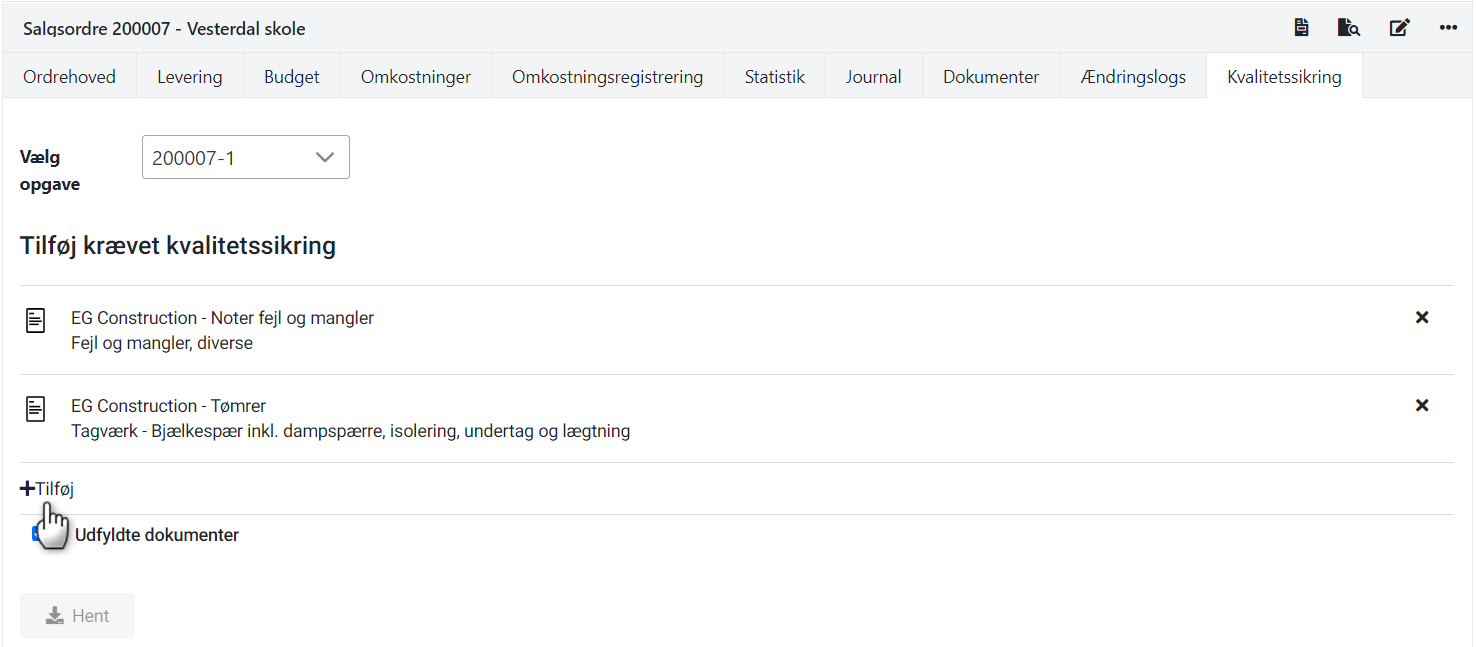Open the Tagværk - Bjælkespær document entry
Viewport: 1476px width, 647px height.
pos(350,431)
